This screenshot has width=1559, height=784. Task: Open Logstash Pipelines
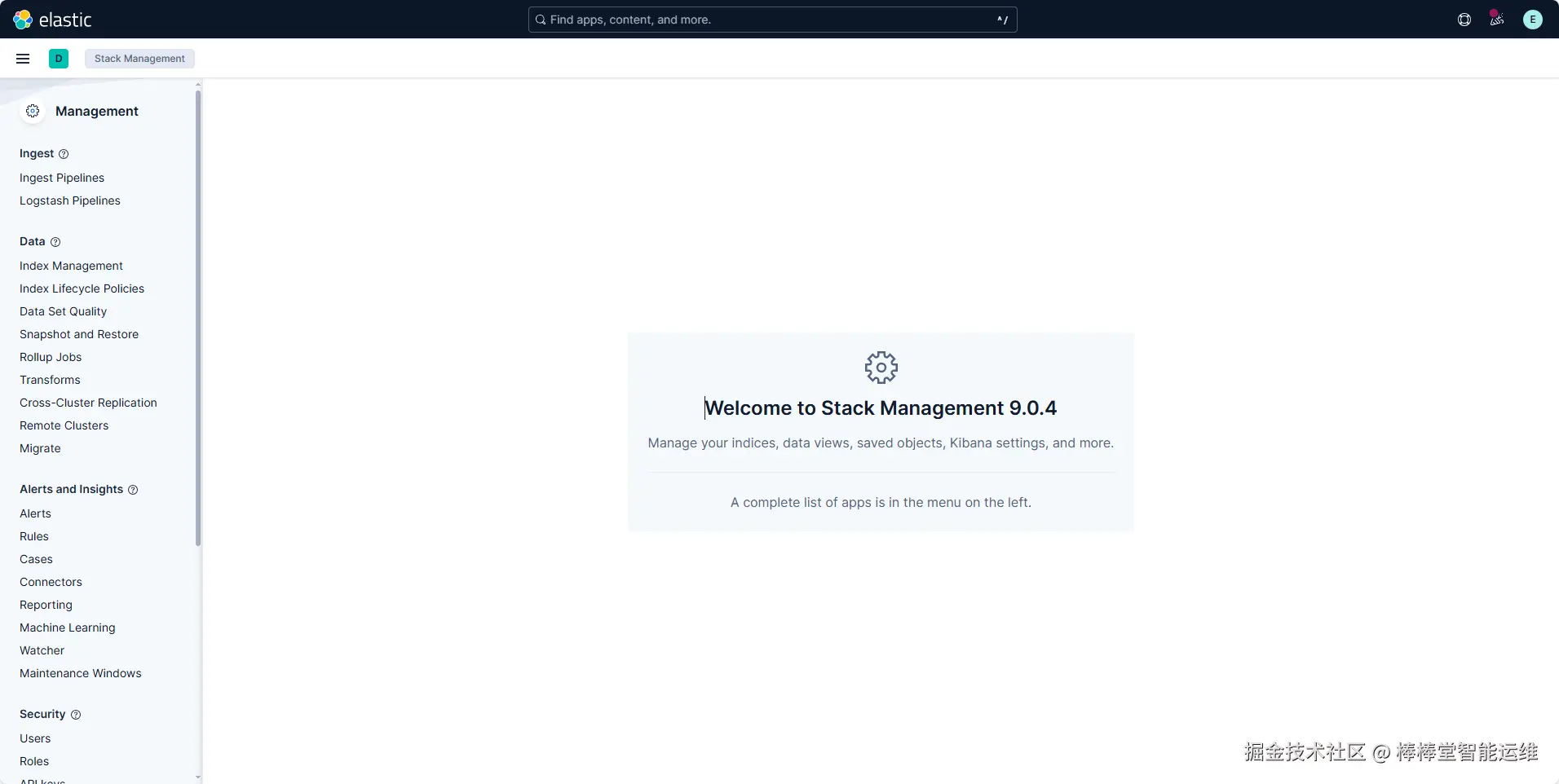pyautogui.click(x=70, y=200)
